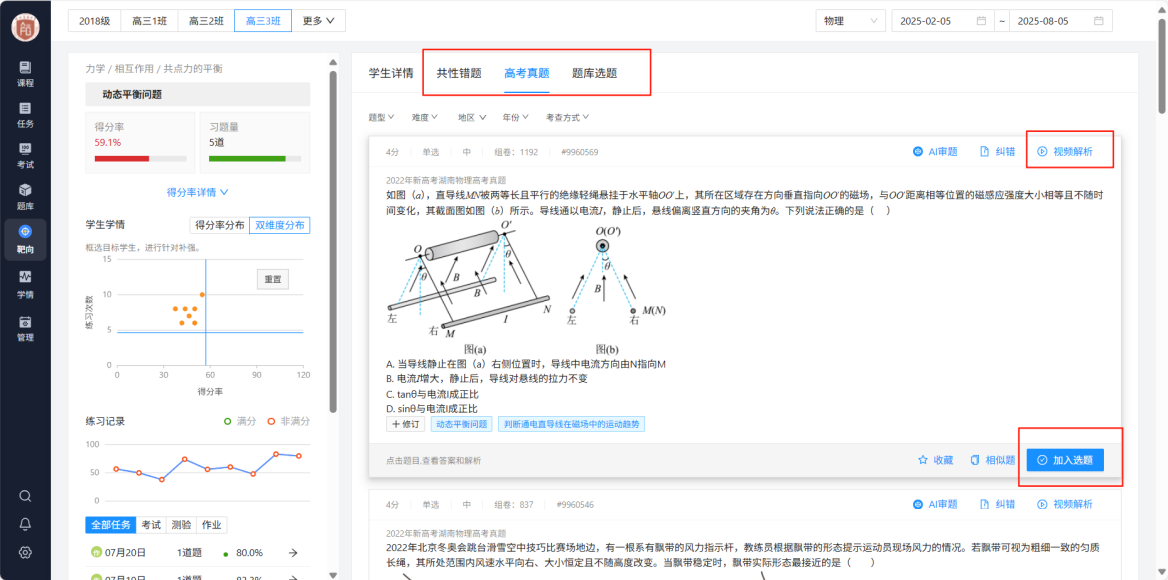
Task: Open the settings gear icon in sidebar
Action: (x=25, y=552)
